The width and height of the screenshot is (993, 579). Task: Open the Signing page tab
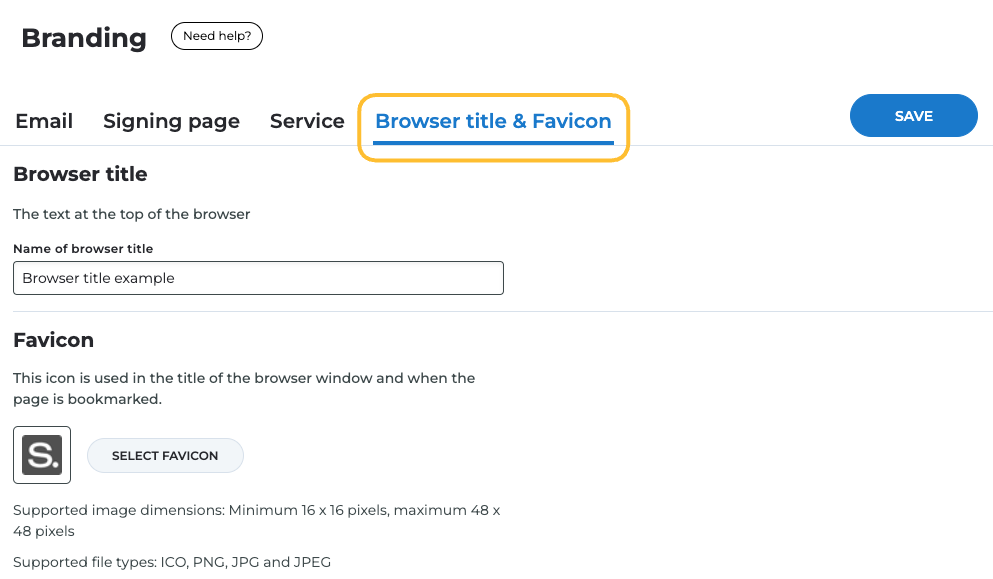[x=171, y=121]
